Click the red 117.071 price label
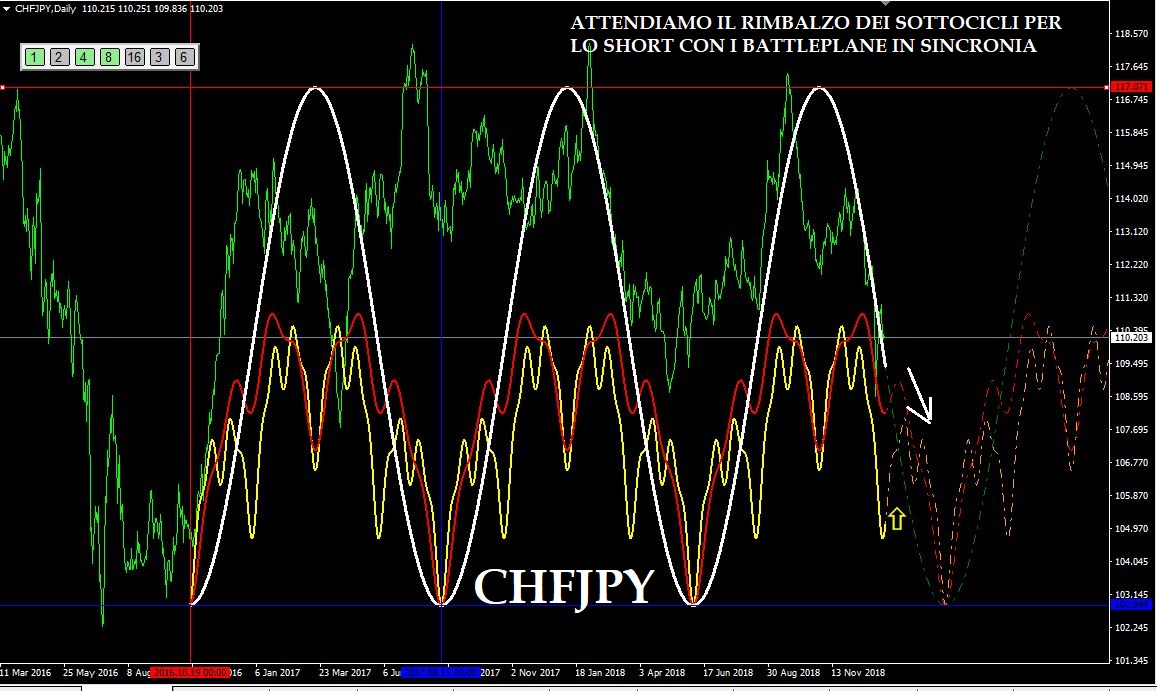Screen dimensions: 1157x691 click(x=1133, y=88)
